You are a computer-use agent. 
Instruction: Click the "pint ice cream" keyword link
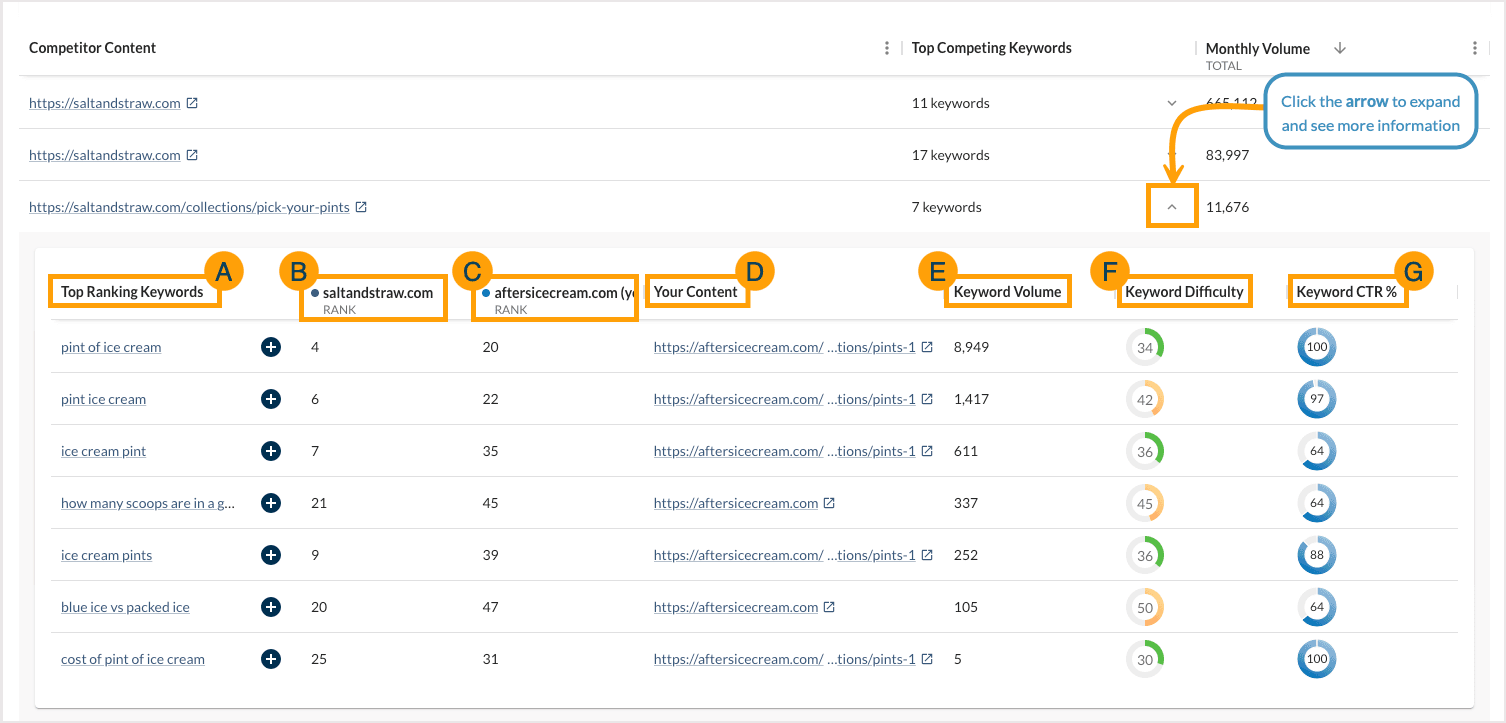103,398
